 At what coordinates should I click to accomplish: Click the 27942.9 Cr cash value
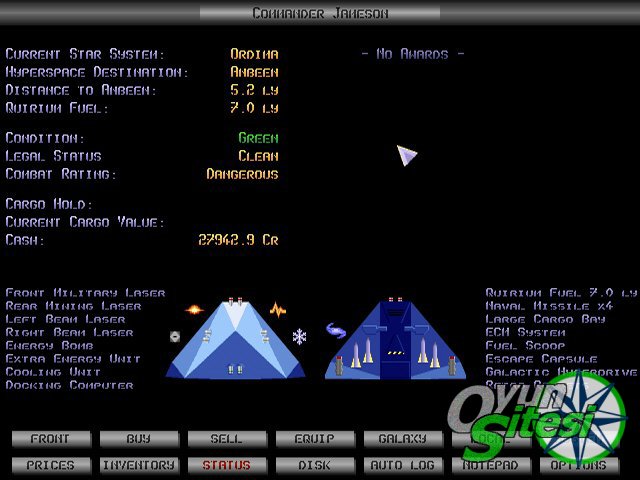click(x=238, y=240)
